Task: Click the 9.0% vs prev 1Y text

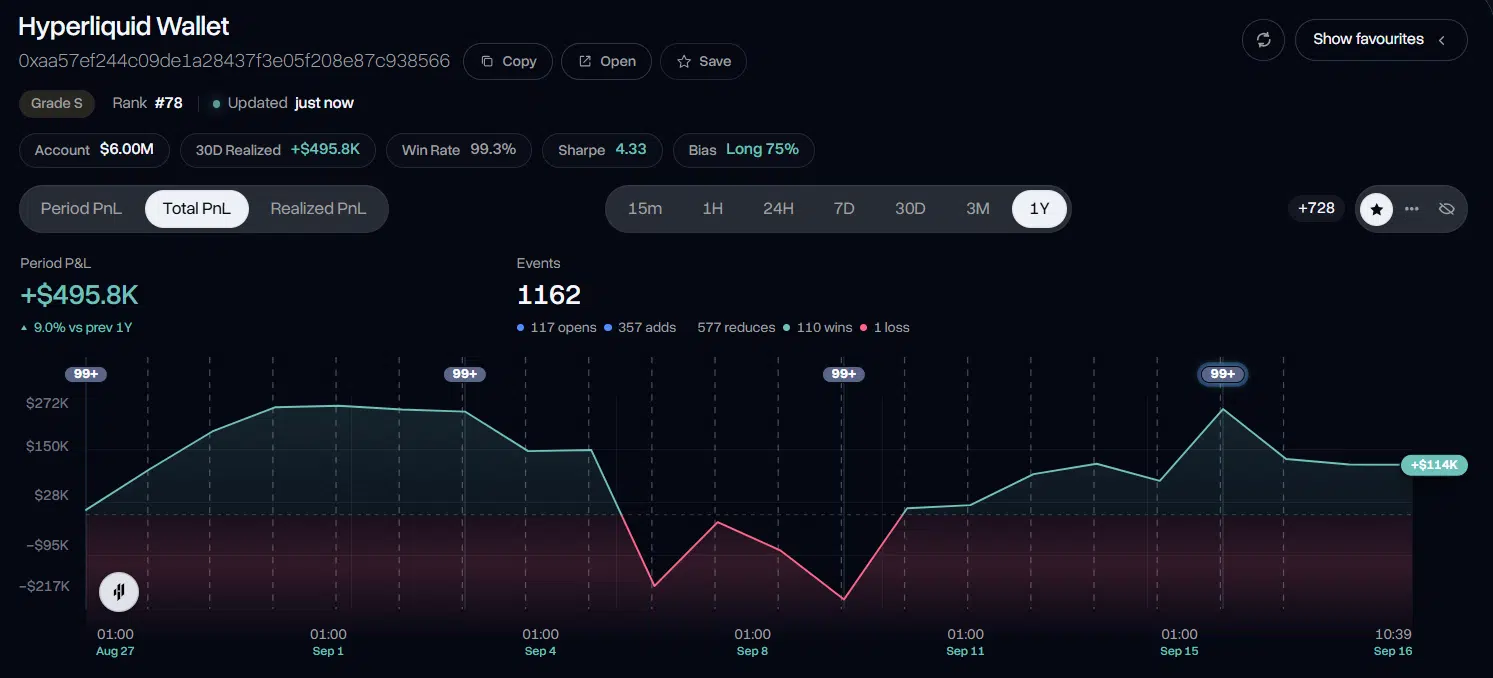Action: click(76, 327)
